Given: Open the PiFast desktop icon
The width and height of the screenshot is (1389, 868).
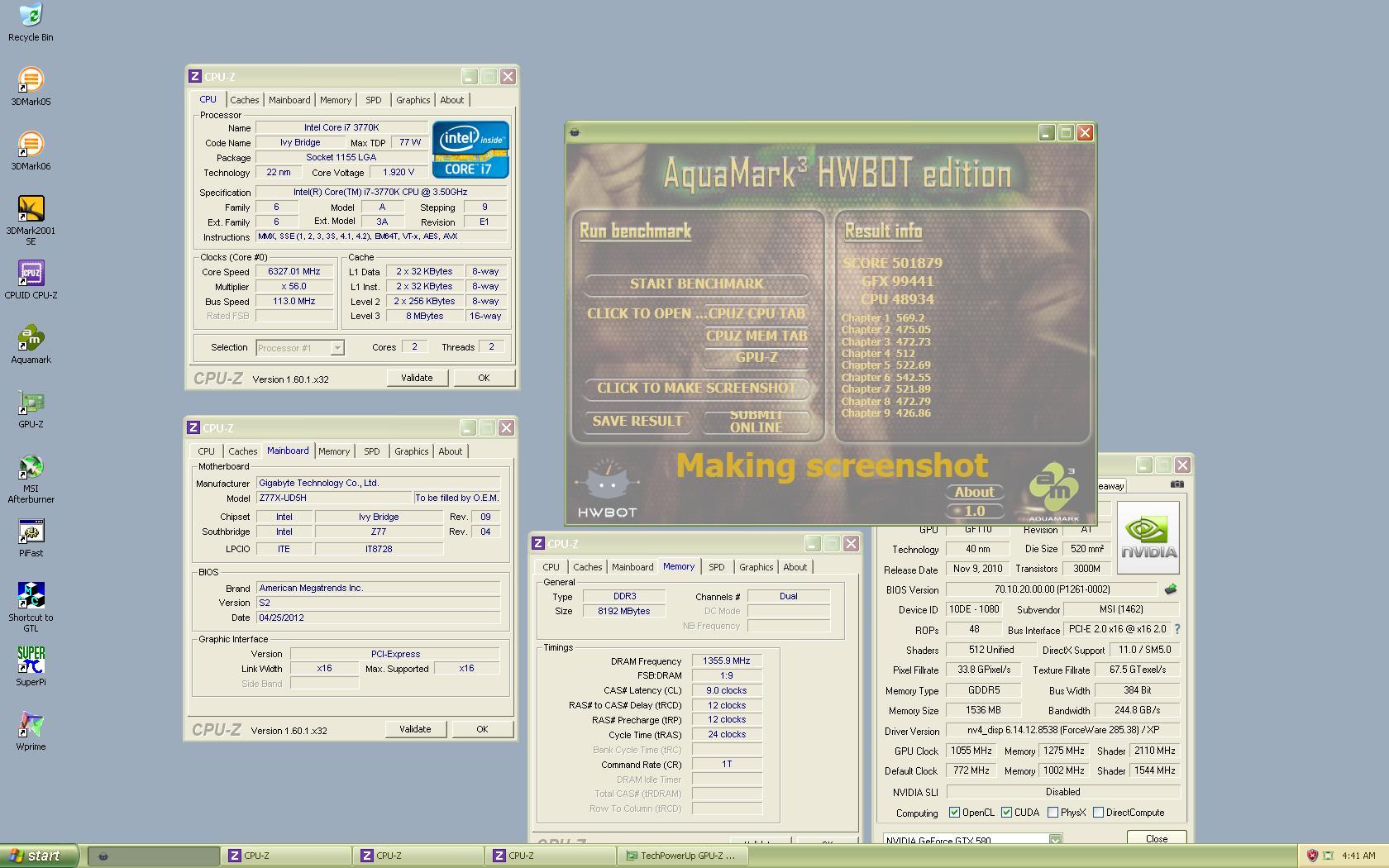Looking at the screenshot, I should point(31,538).
